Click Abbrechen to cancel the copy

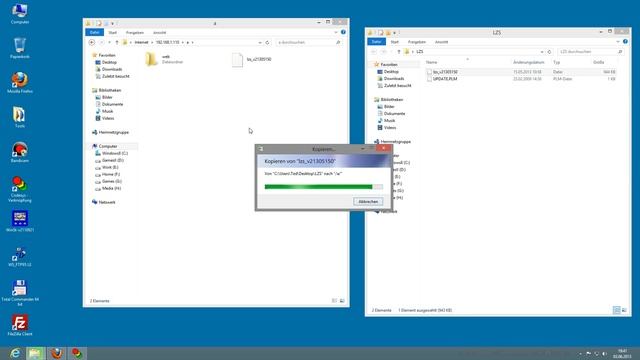(x=368, y=202)
